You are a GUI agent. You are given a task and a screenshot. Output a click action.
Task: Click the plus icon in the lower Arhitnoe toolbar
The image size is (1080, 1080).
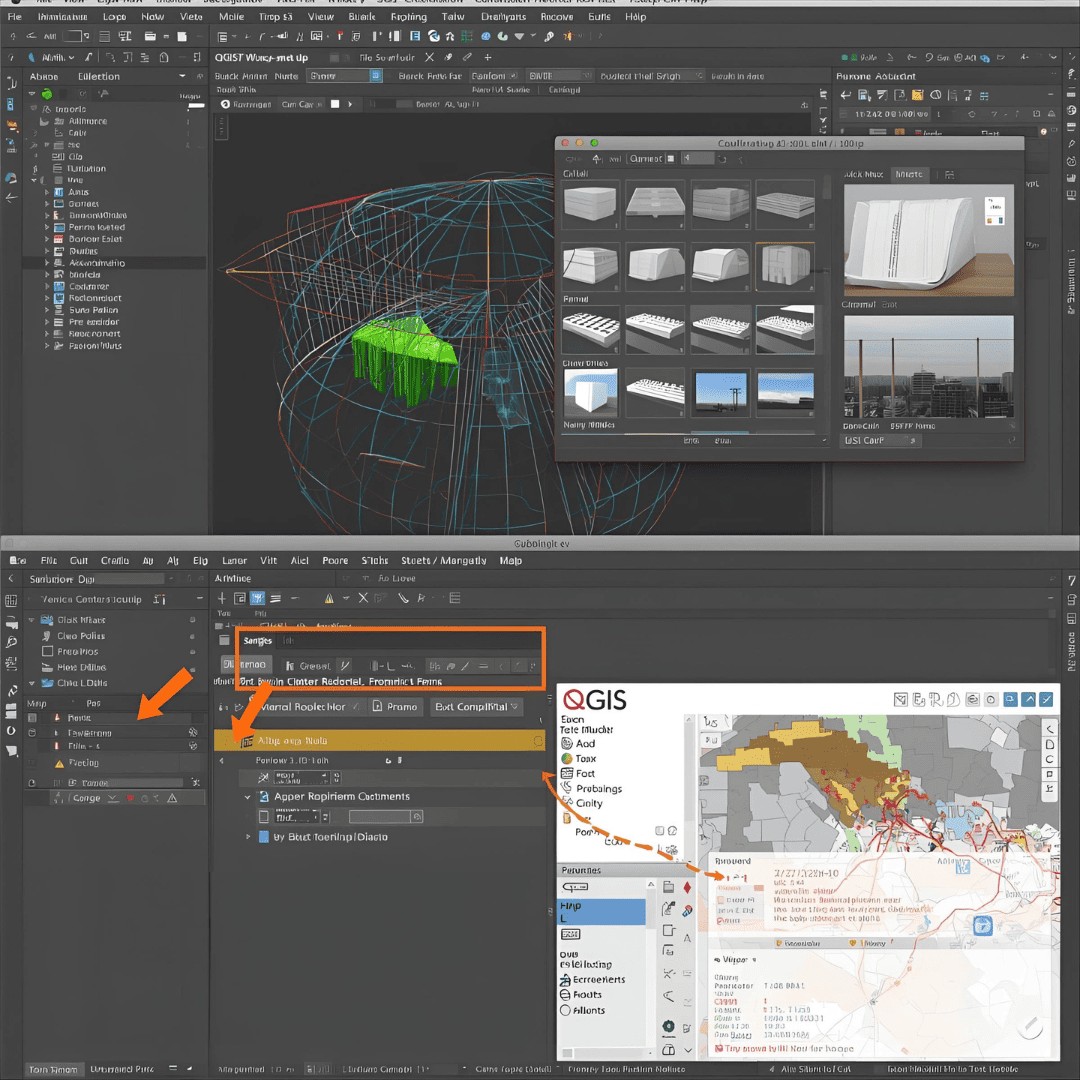pyautogui.click(x=222, y=598)
